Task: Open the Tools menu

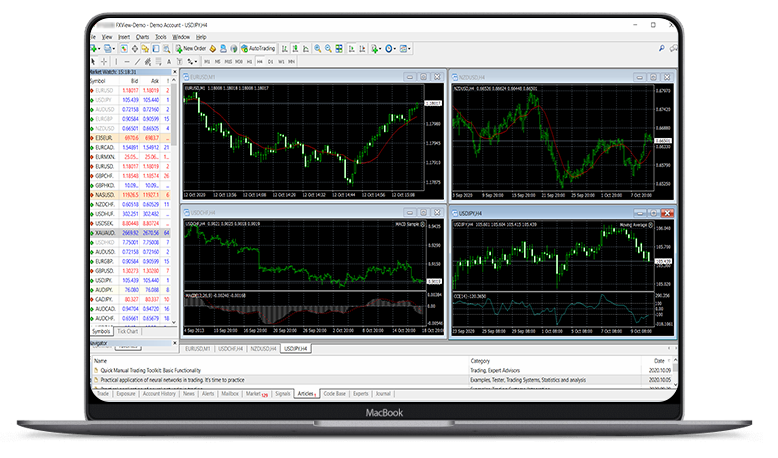Action: [161, 37]
